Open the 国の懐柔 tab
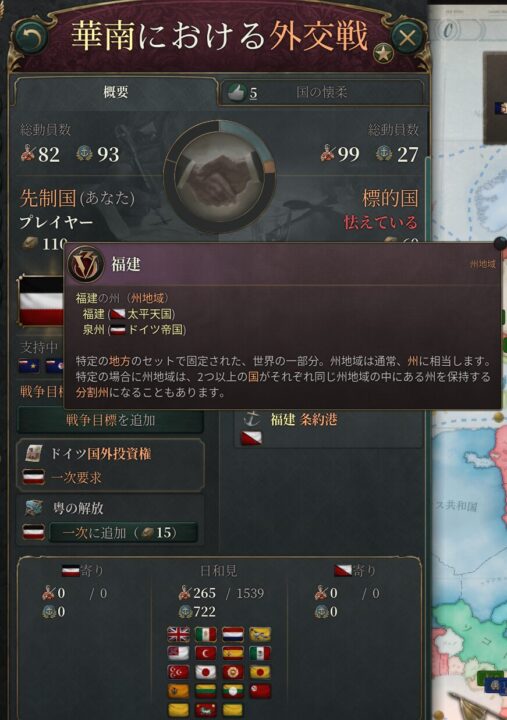 [321, 93]
